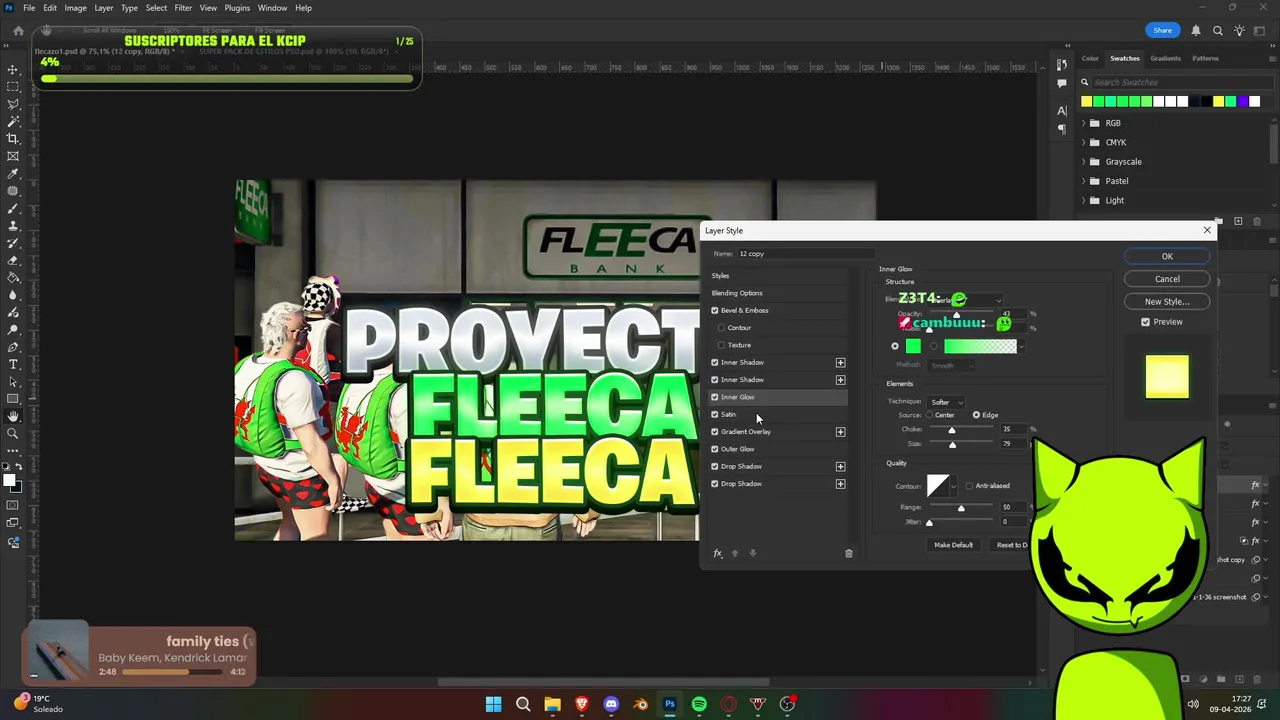
Task: Collapse the right panels with double arrow
Action: pos(1271,46)
